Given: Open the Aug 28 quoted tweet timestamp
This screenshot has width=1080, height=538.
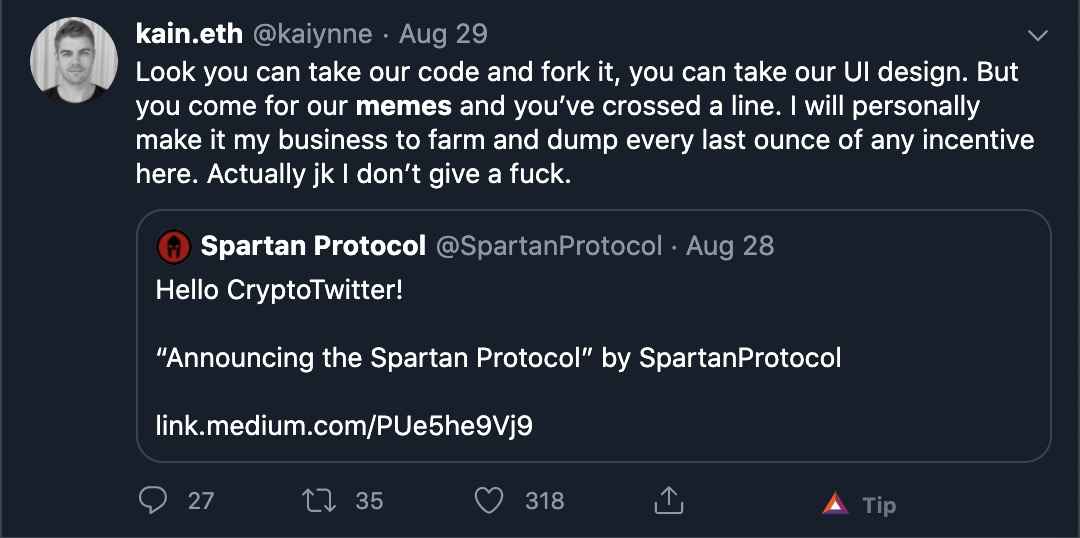Looking at the screenshot, I should coord(730,246).
